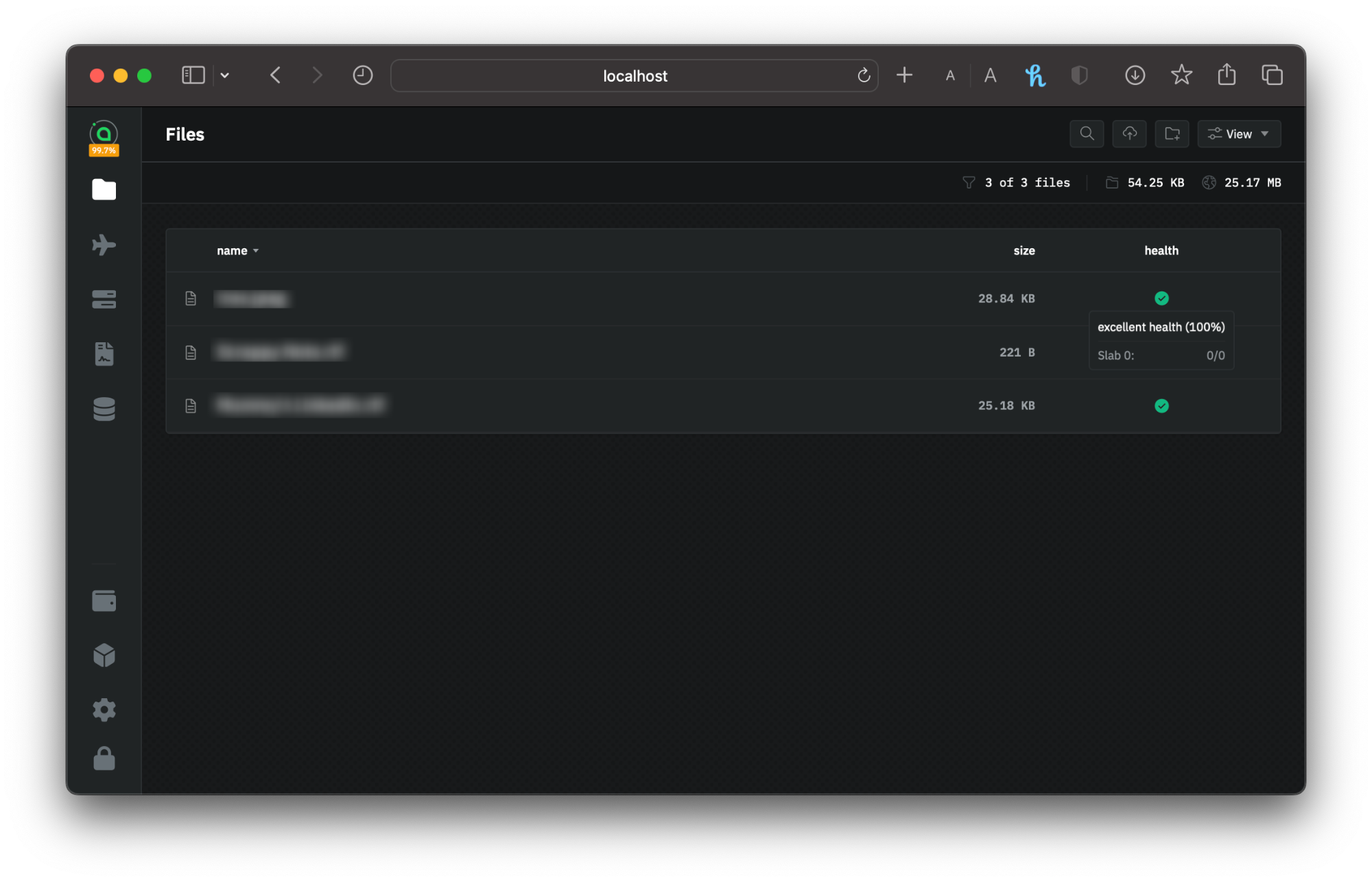This screenshot has height=882, width=1372.
Task: Click the create new folder button
Action: [1172, 134]
